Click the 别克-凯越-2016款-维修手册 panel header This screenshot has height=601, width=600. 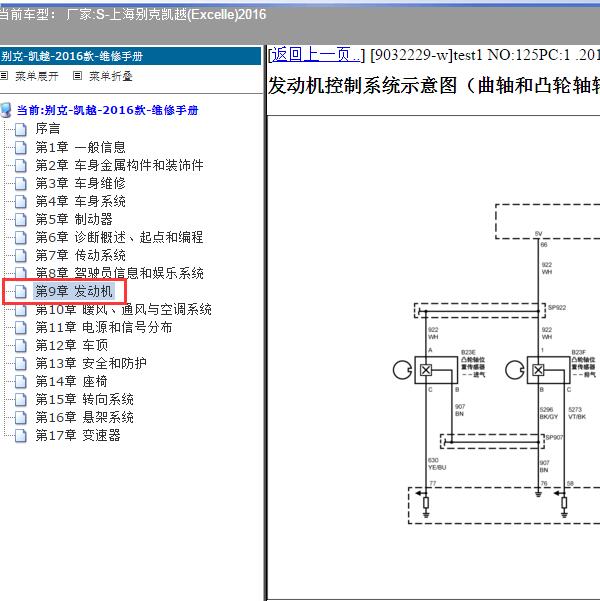[130, 56]
